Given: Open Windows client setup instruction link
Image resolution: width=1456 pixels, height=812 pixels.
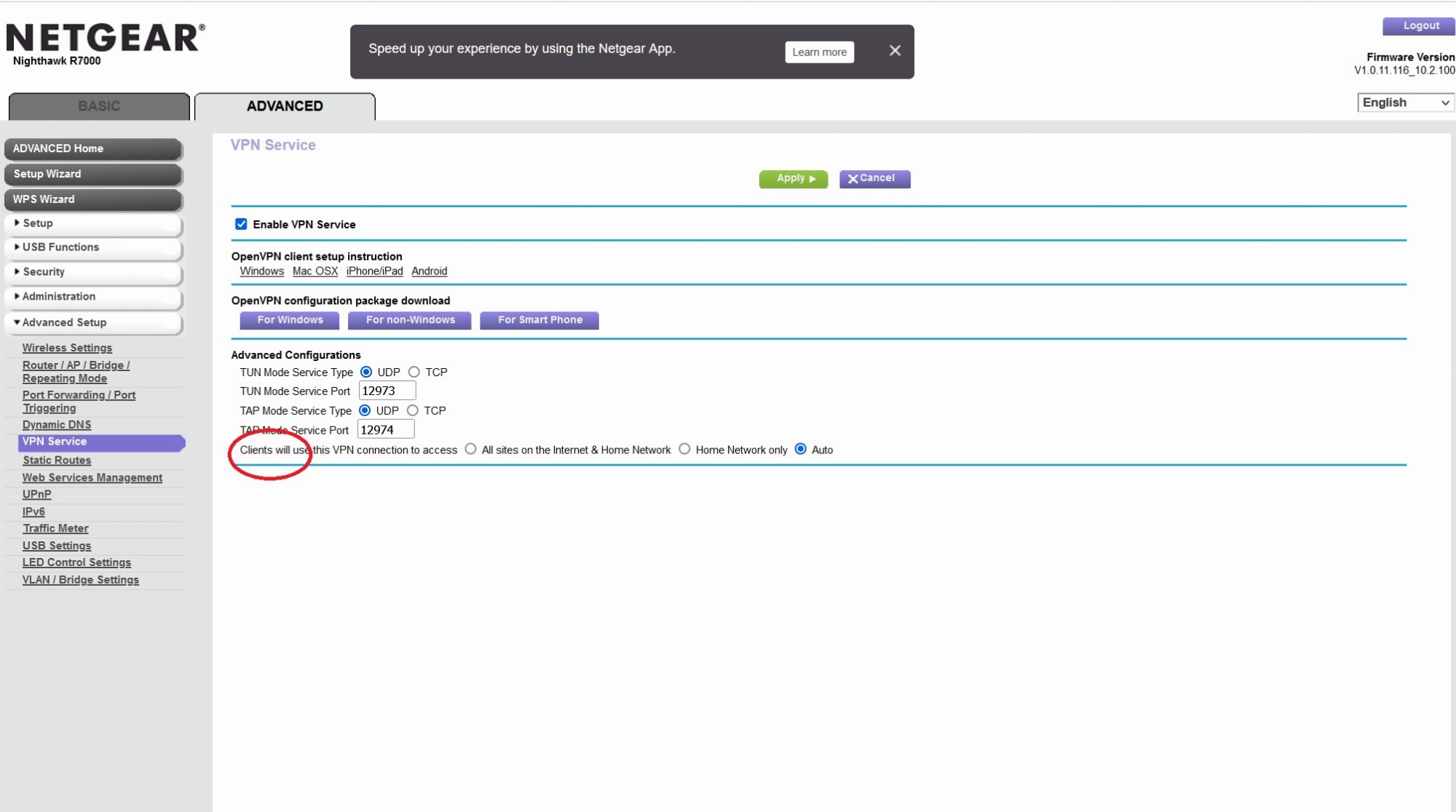Looking at the screenshot, I should 261,271.
